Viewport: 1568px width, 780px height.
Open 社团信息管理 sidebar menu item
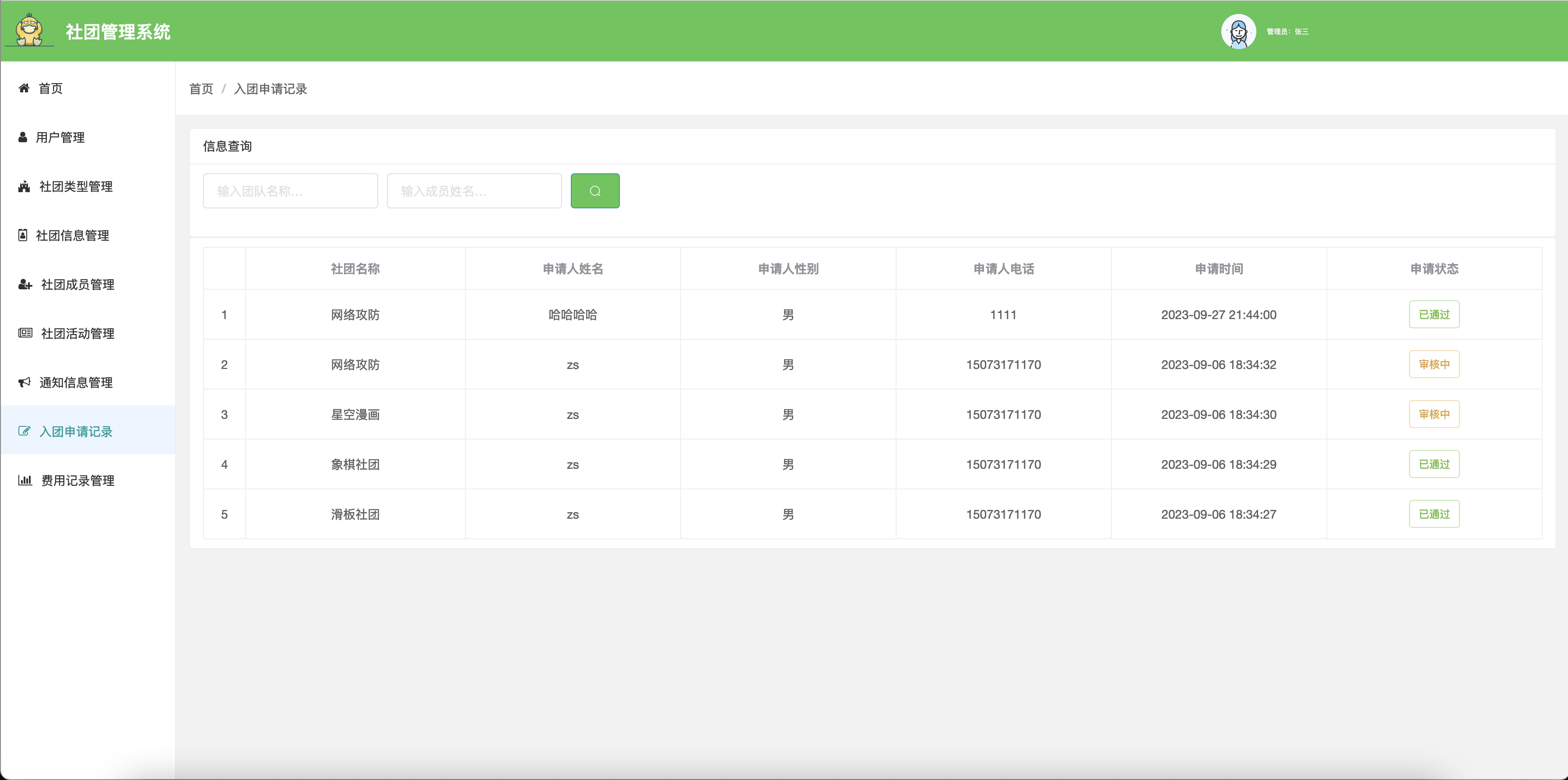point(72,235)
